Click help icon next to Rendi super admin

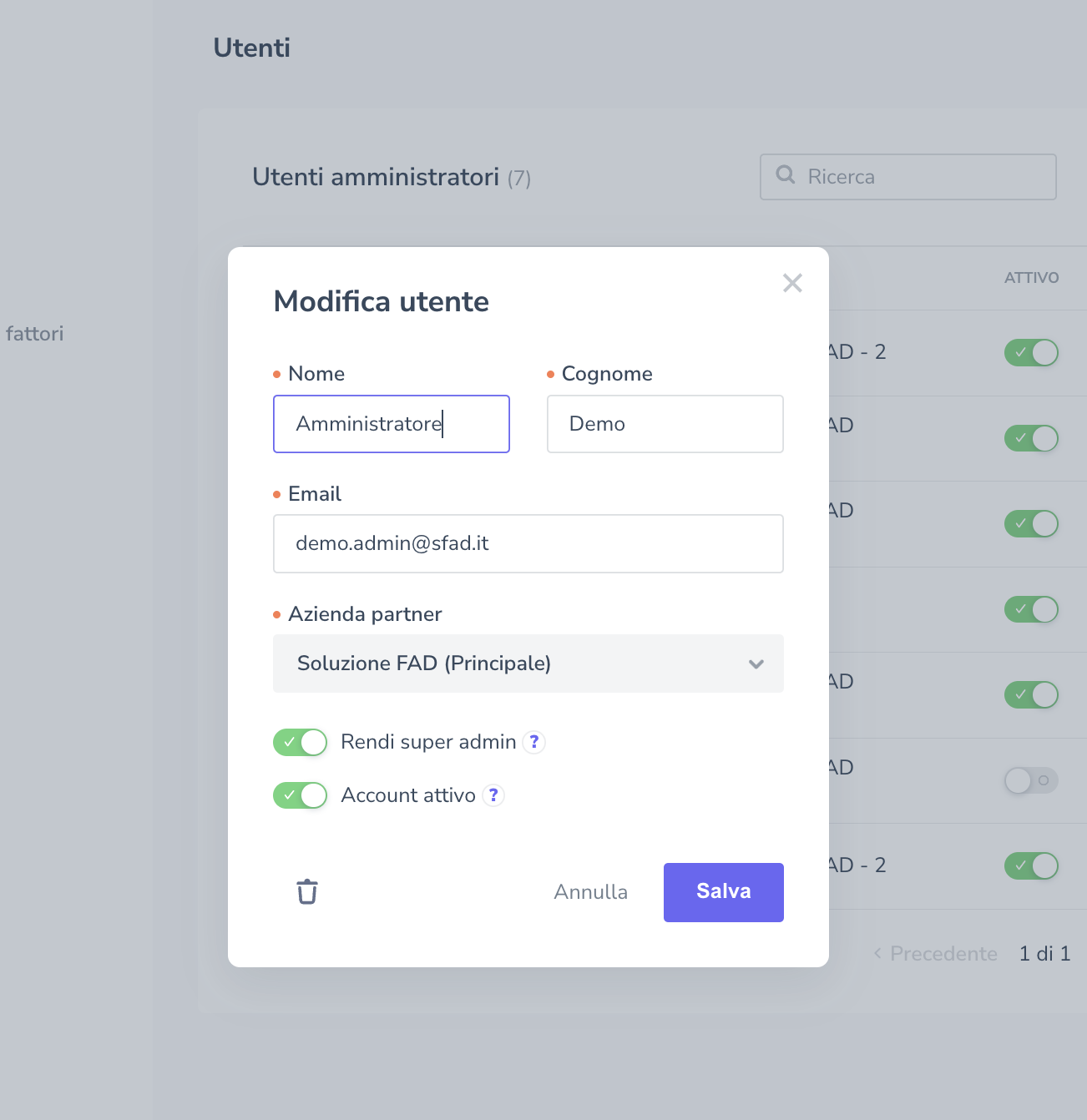pyautogui.click(x=534, y=742)
